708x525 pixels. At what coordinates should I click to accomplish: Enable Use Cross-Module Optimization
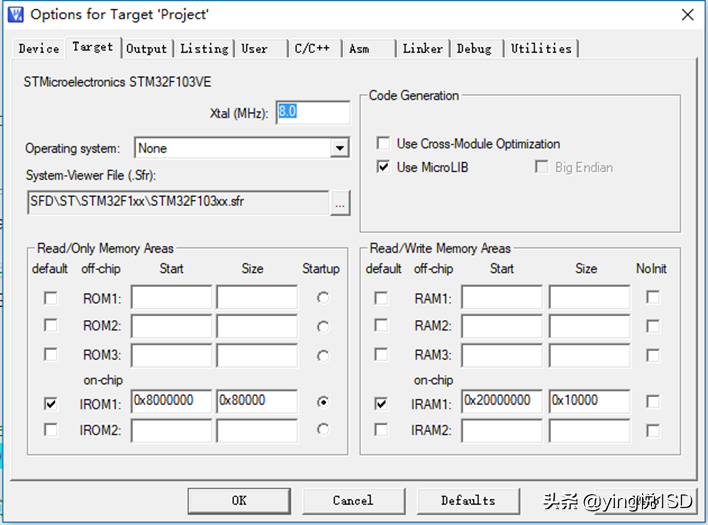coord(383,144)
